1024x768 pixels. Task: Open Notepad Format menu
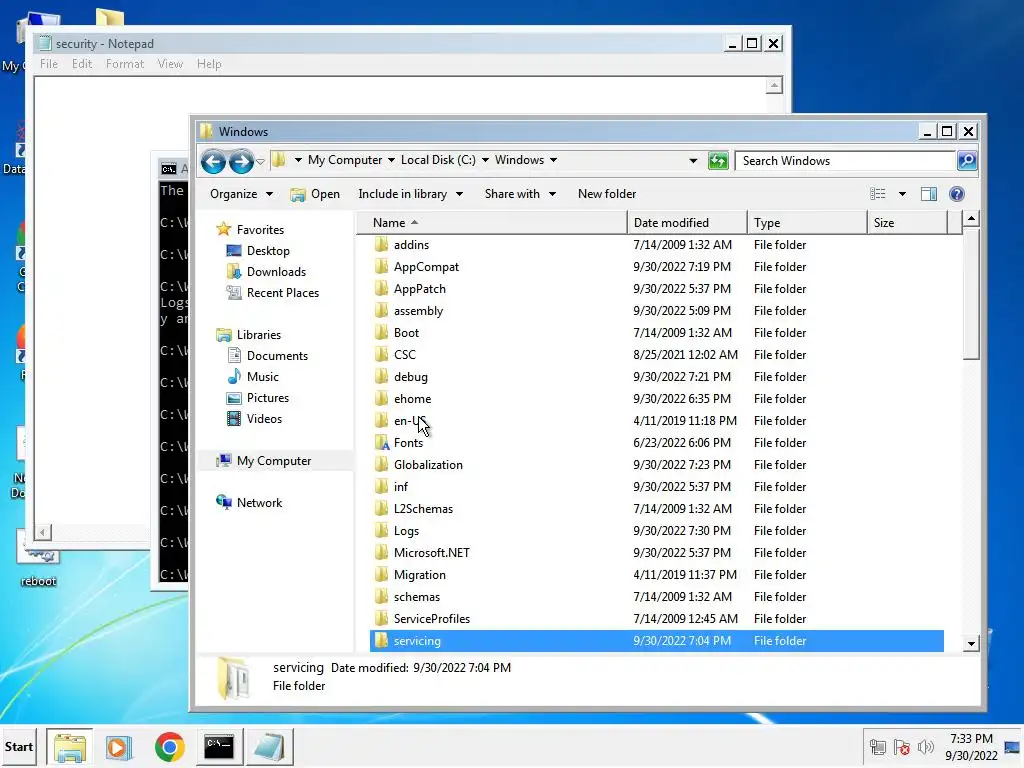(125, 64)
